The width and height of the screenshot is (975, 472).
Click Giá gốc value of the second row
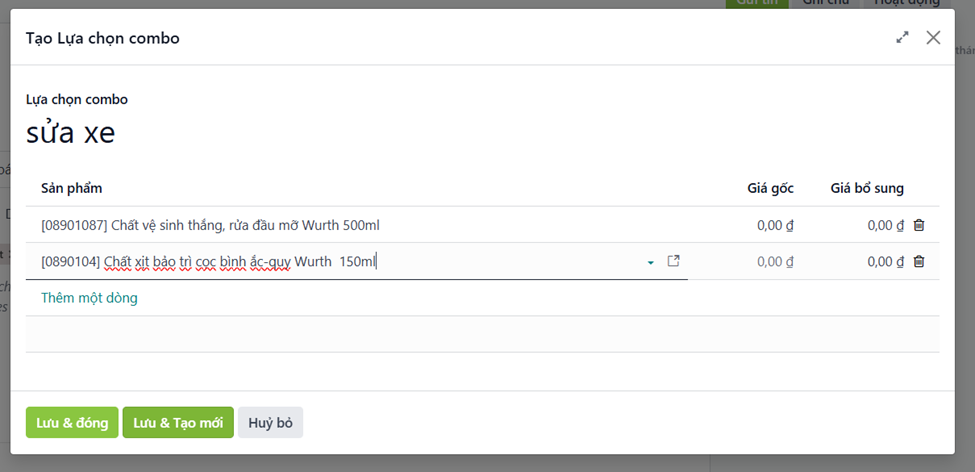point(774,261)
